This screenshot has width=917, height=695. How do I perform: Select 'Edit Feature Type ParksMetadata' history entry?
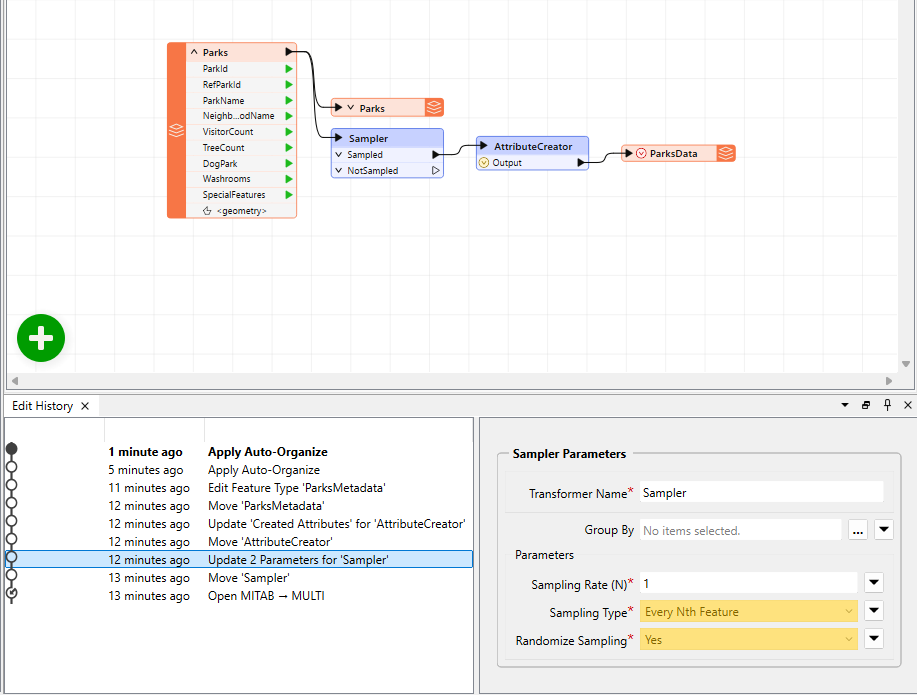(296, 488)
